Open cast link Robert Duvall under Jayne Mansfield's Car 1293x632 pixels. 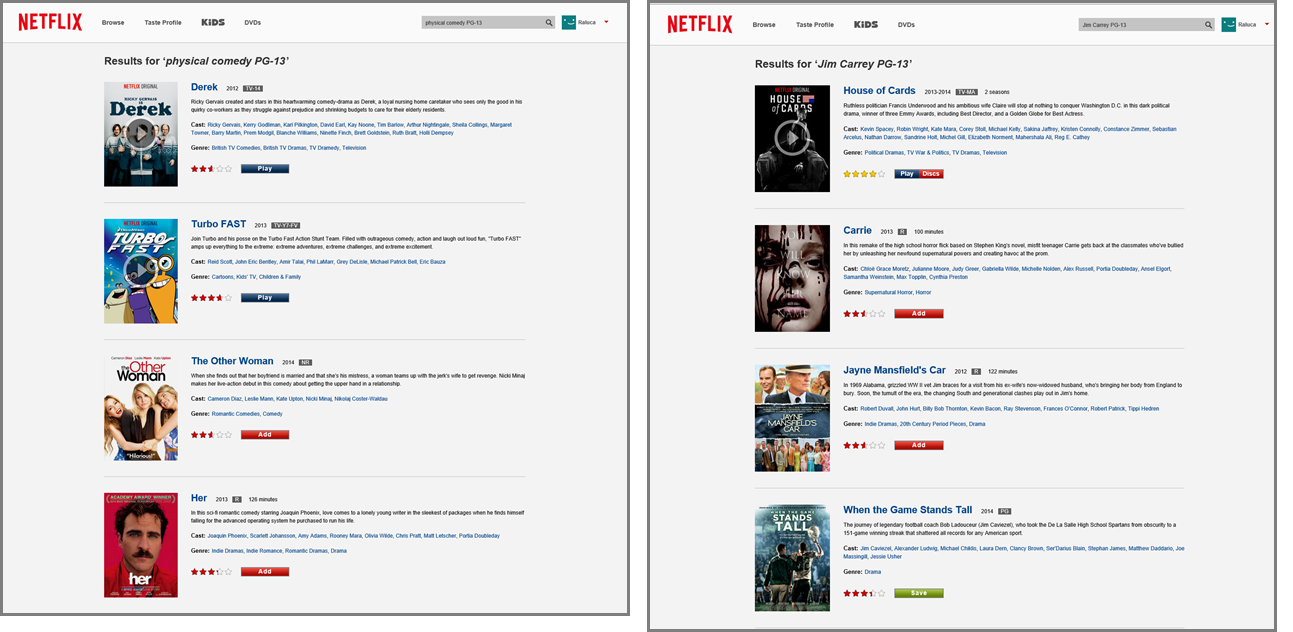click(x=877, y=409)
